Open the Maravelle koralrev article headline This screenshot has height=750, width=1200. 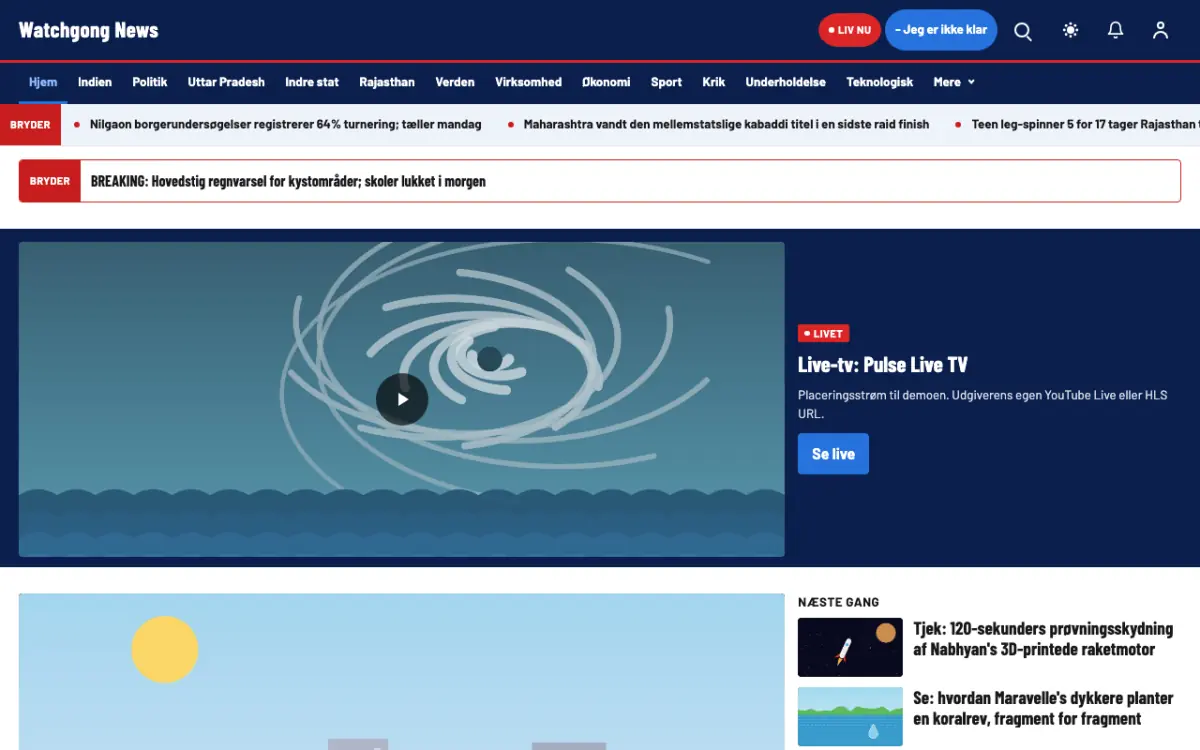coord(1043,708)
